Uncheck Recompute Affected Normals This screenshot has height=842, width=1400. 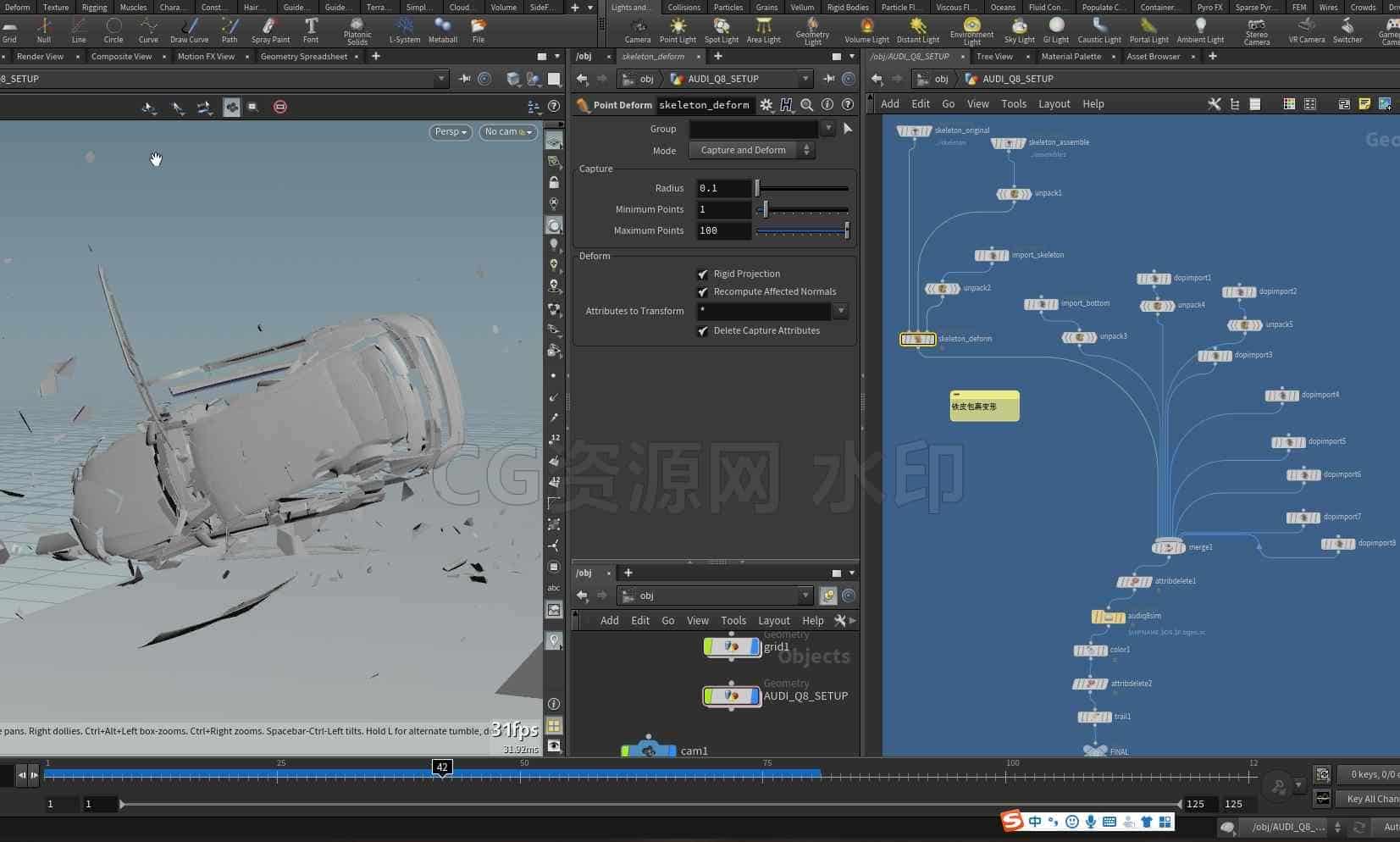pyautogui.click(x=703, y=291)
